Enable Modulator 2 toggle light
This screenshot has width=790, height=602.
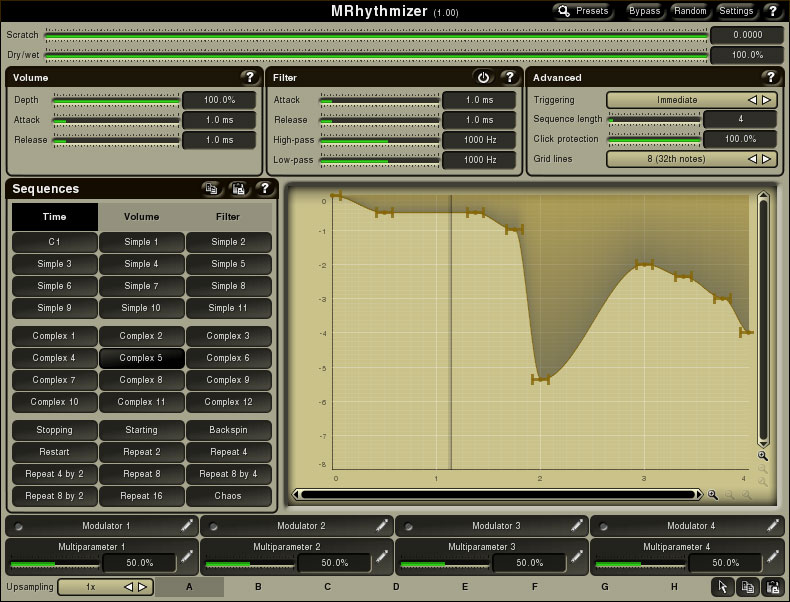click(x=214, y=526)
